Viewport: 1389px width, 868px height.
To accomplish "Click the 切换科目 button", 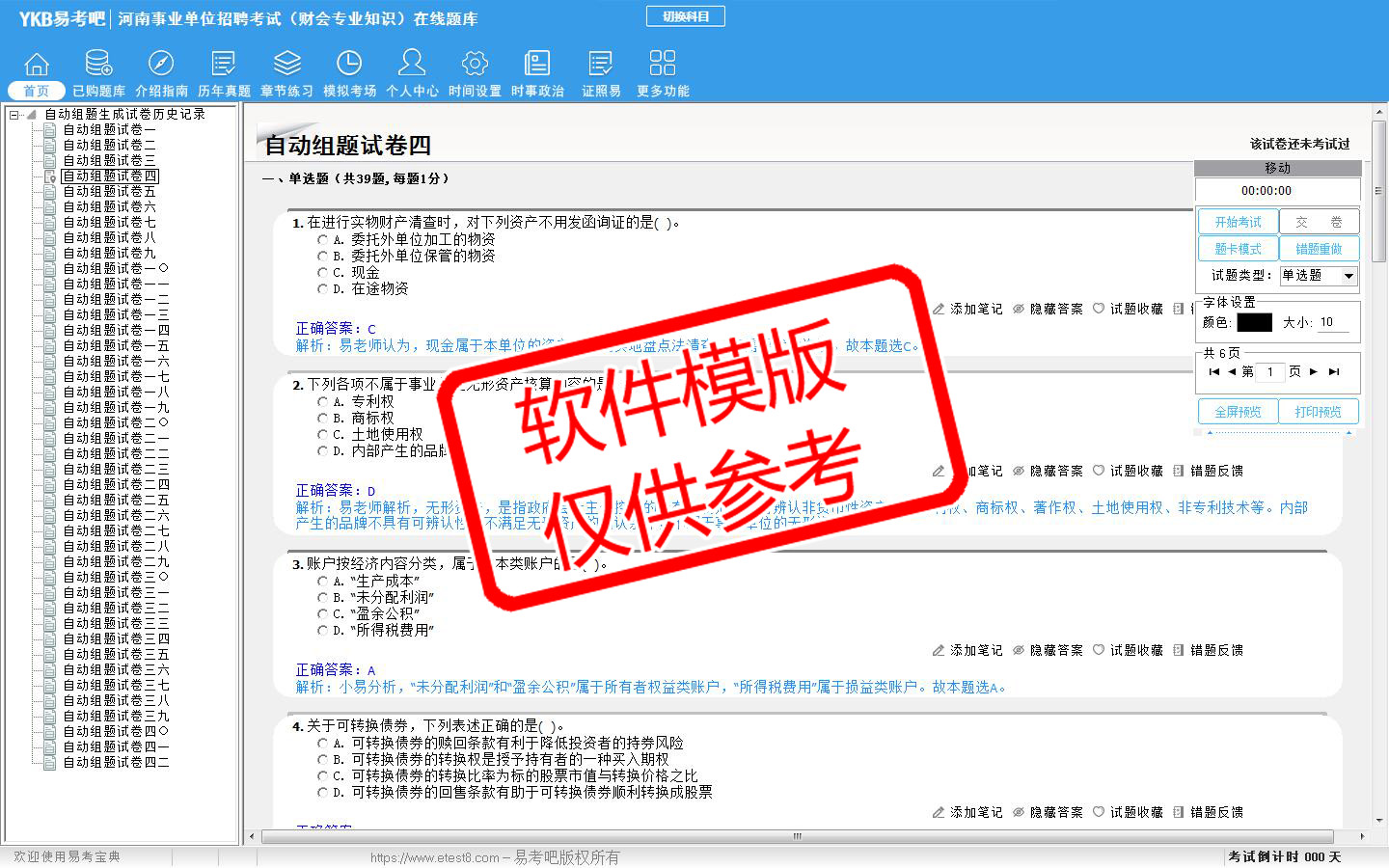I will pos(685,16).
